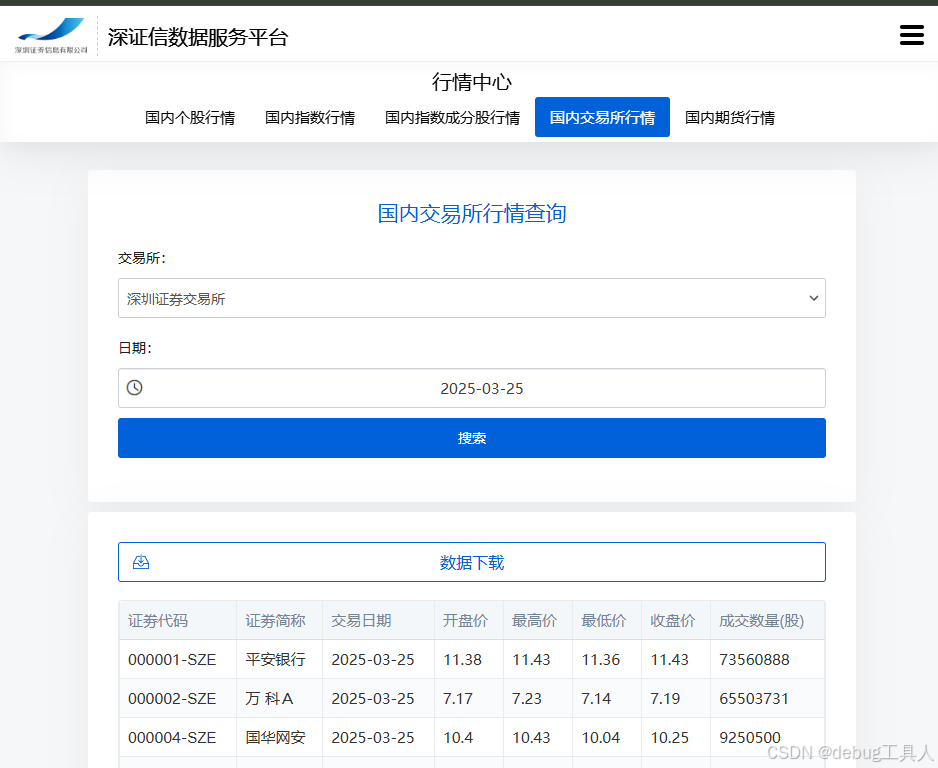
Task: Click the 万 科A name cell
Action: click(x=279, y=698)
